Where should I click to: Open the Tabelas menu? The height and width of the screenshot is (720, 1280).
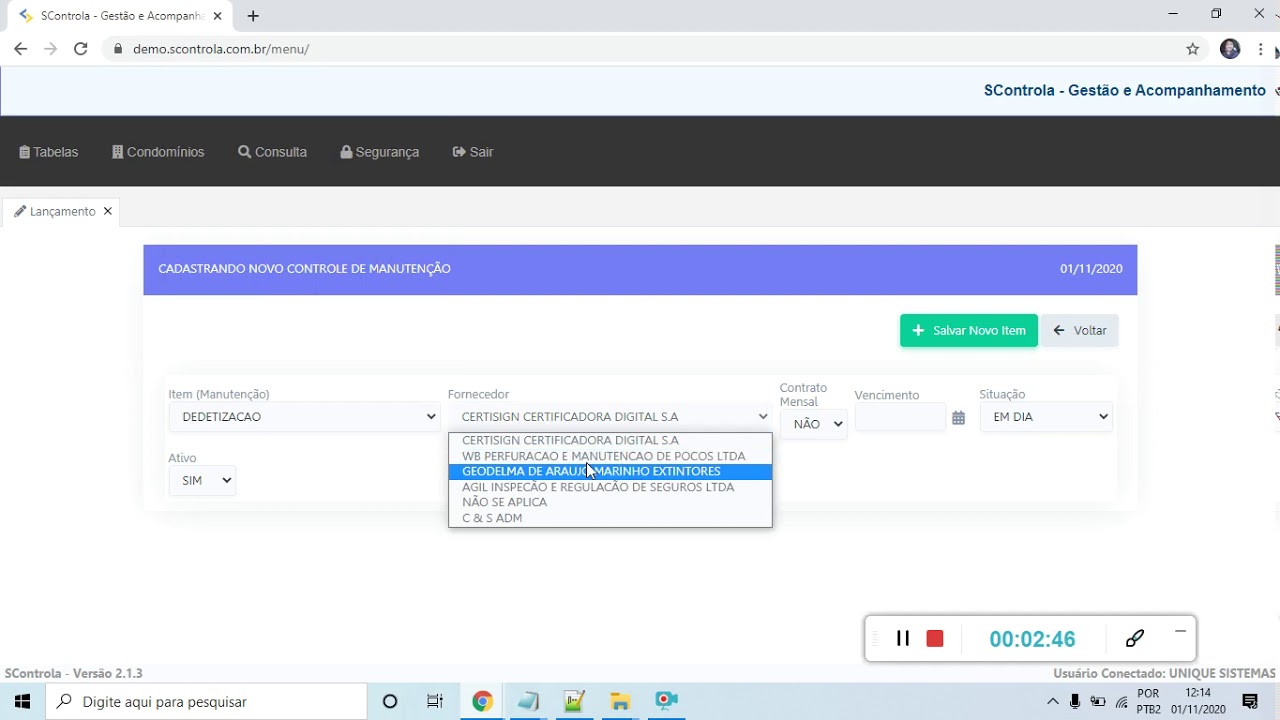click(49, 152)
